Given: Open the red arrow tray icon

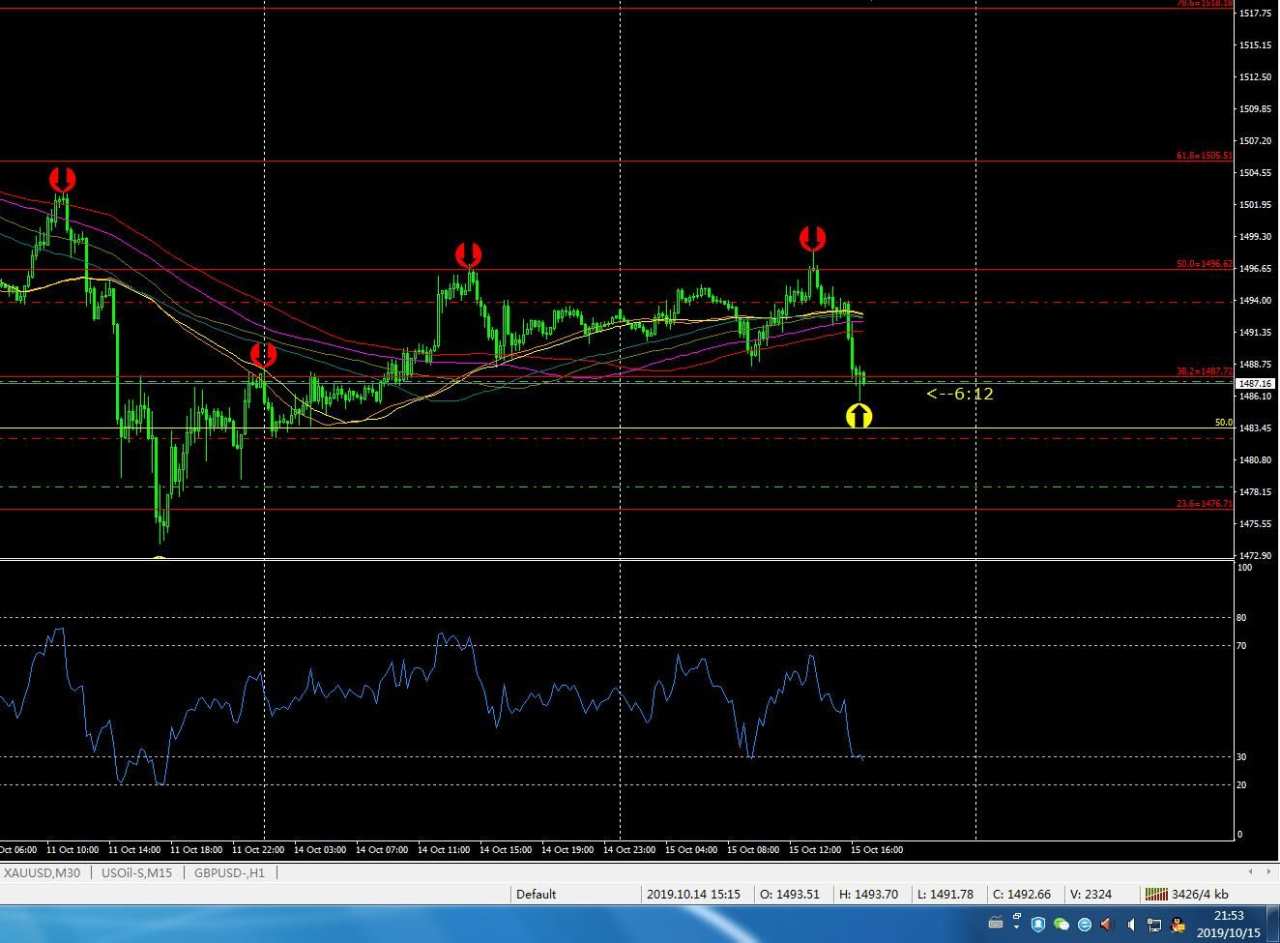Looking at the screenshot, I should click(1106, 924).
